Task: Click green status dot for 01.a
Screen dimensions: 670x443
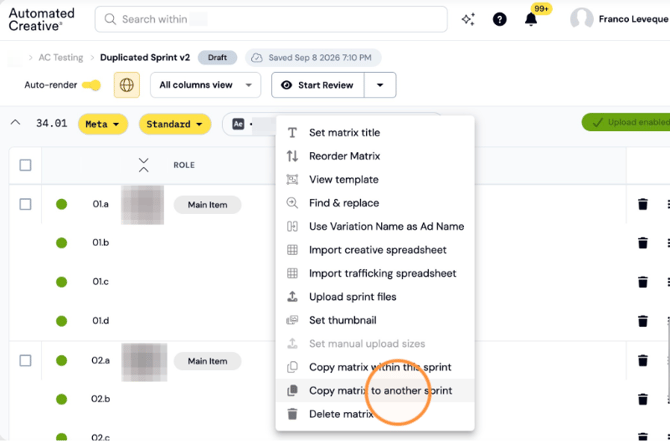Action: [x=62, y=204]
